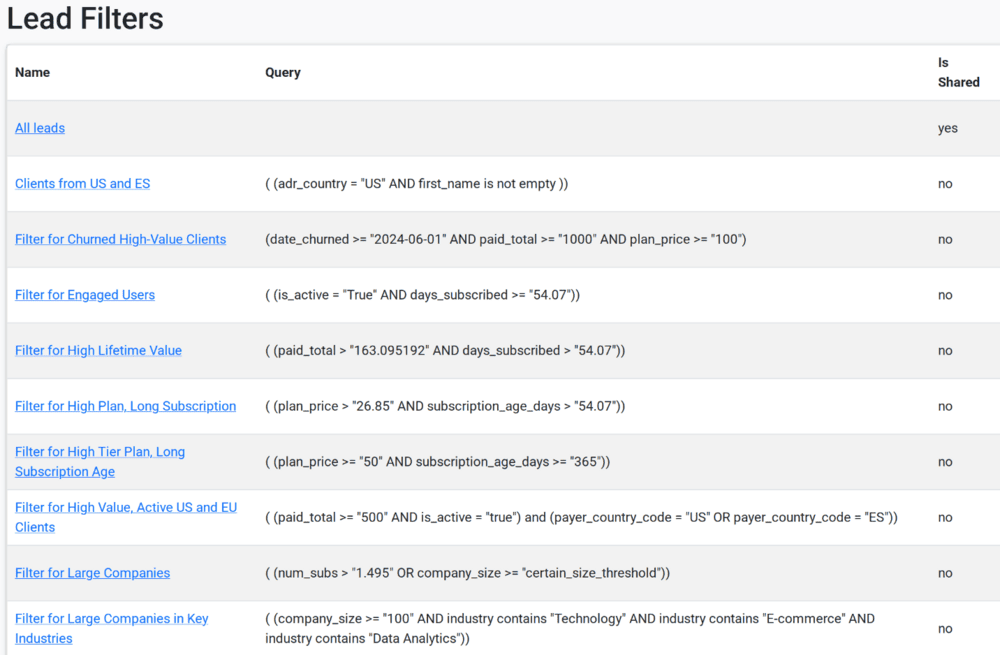Open High Value, Active US and EU Clients filter

tap(125, 508)
